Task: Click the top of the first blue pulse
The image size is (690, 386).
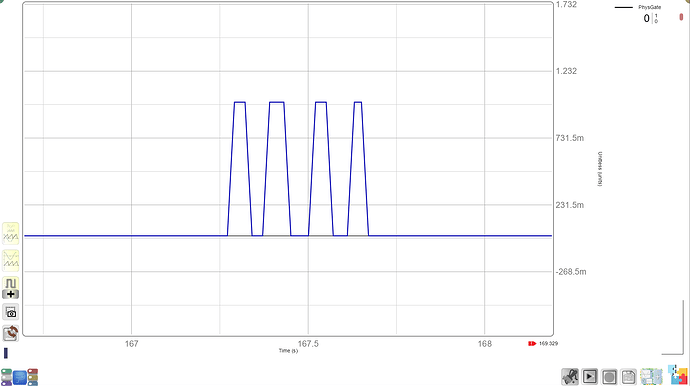Action: [x=239, y=102]
